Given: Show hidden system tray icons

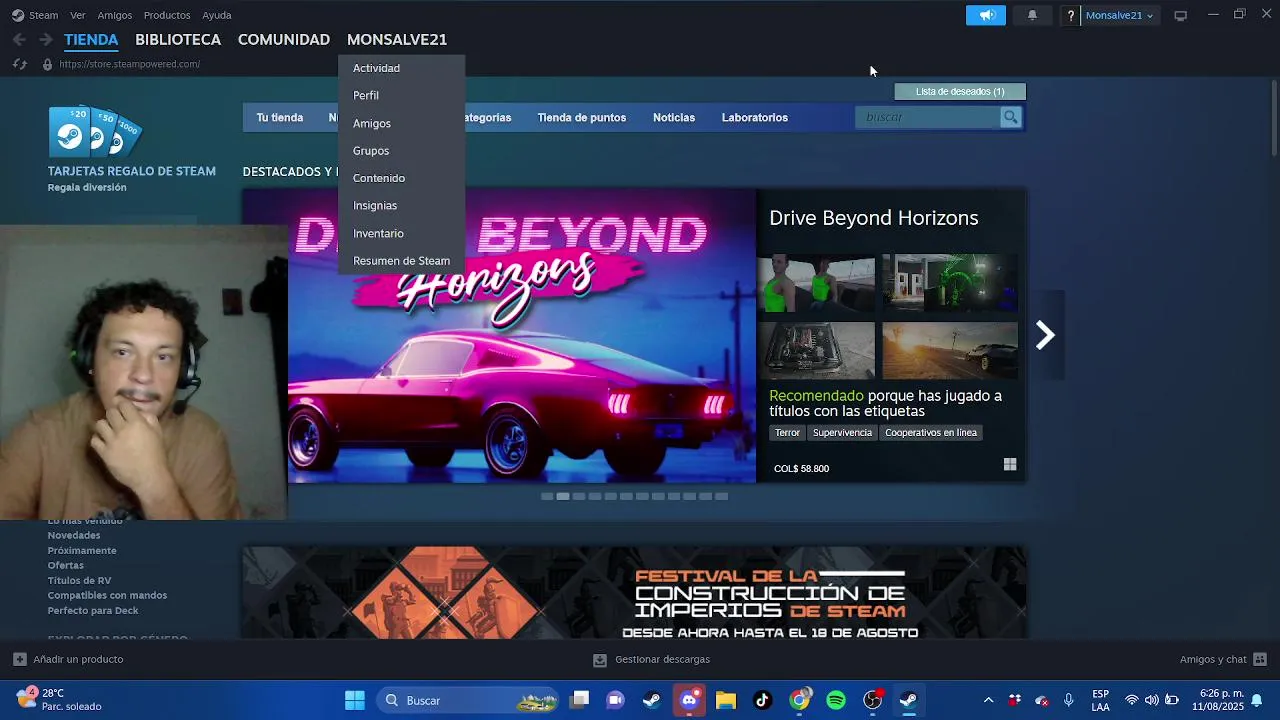Looking at the screenshot, I should point(988,700).
